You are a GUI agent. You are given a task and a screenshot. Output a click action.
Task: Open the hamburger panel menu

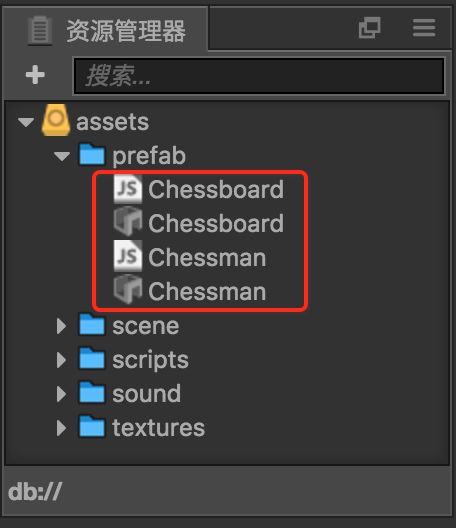424,28
